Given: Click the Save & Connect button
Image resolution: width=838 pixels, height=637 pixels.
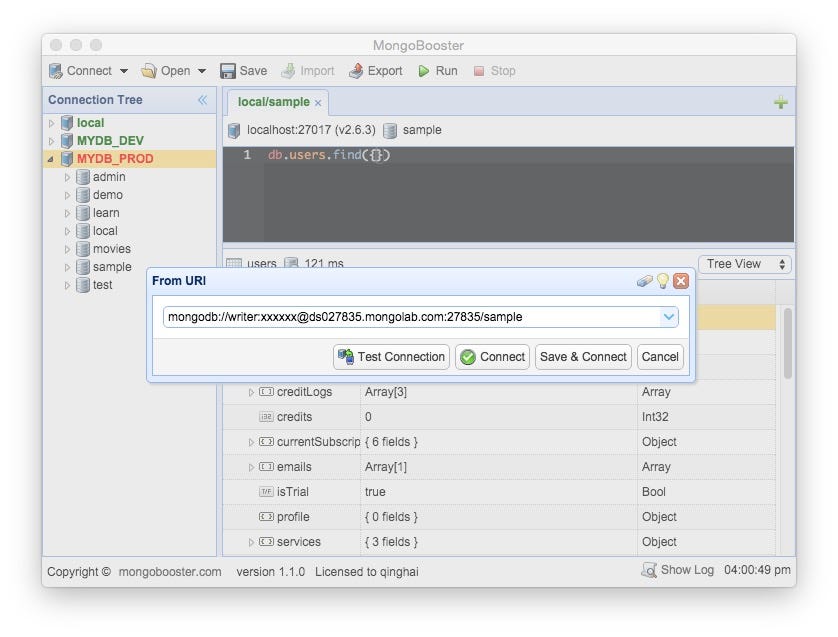Looking at the screenshot, I should (x=583, y=356).
